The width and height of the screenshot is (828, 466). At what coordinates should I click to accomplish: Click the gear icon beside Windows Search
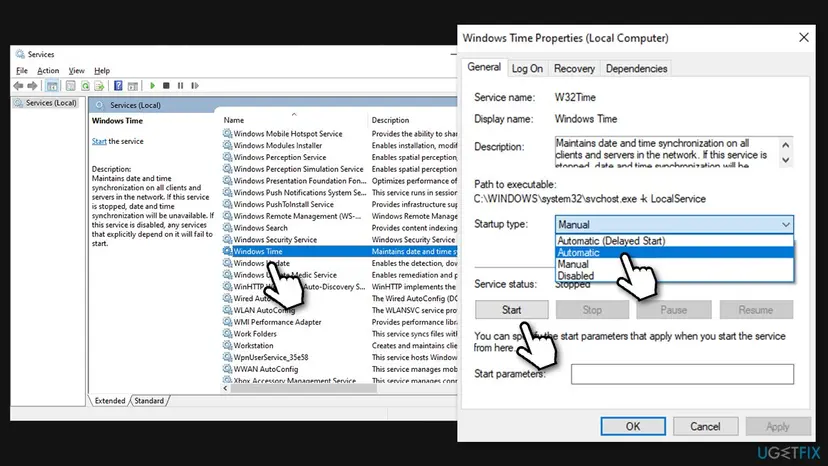coord(228,228)
